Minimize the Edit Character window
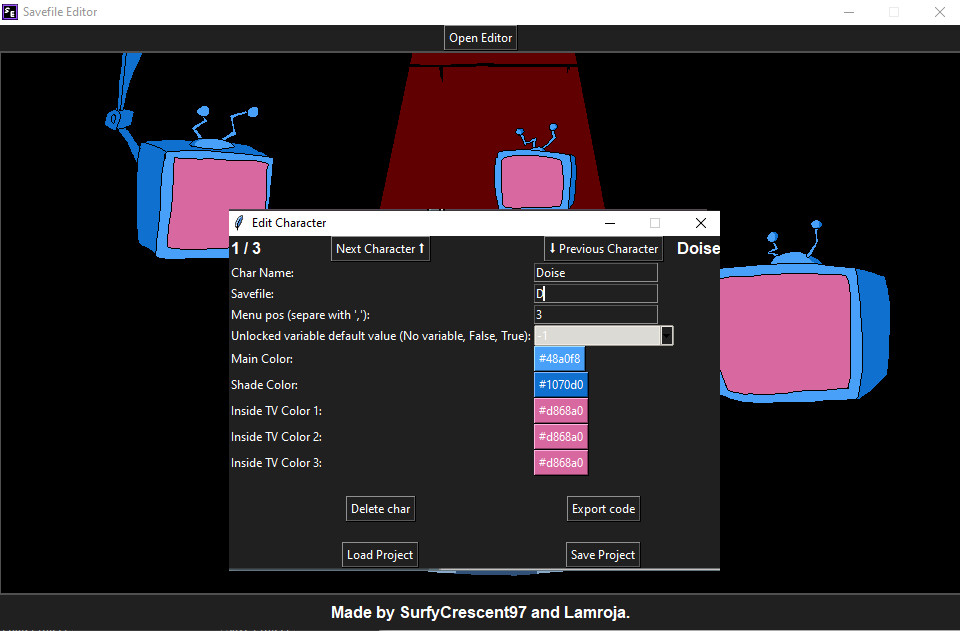 (610, 223)
